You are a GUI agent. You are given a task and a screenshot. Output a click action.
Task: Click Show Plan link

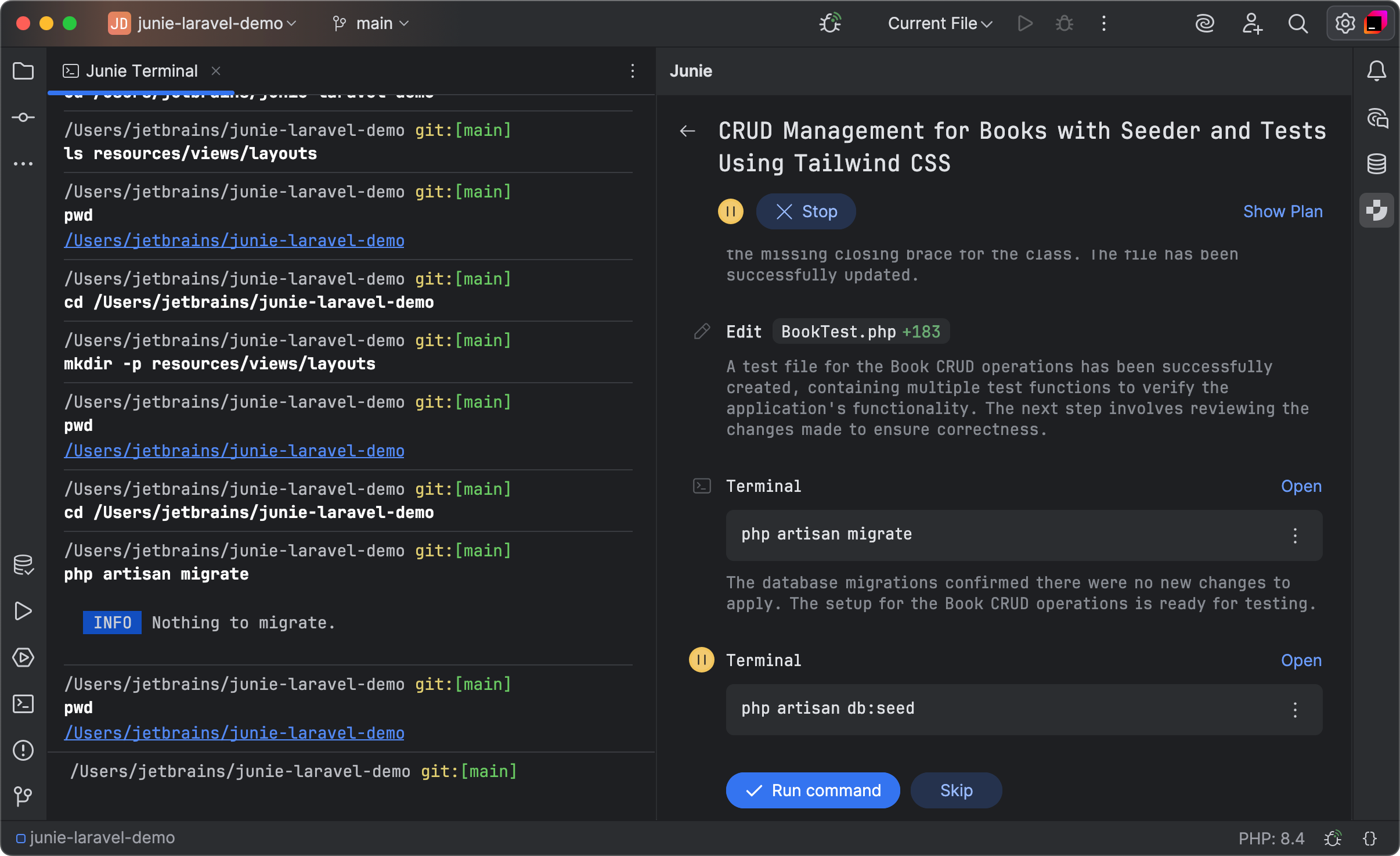point(1283,211)
